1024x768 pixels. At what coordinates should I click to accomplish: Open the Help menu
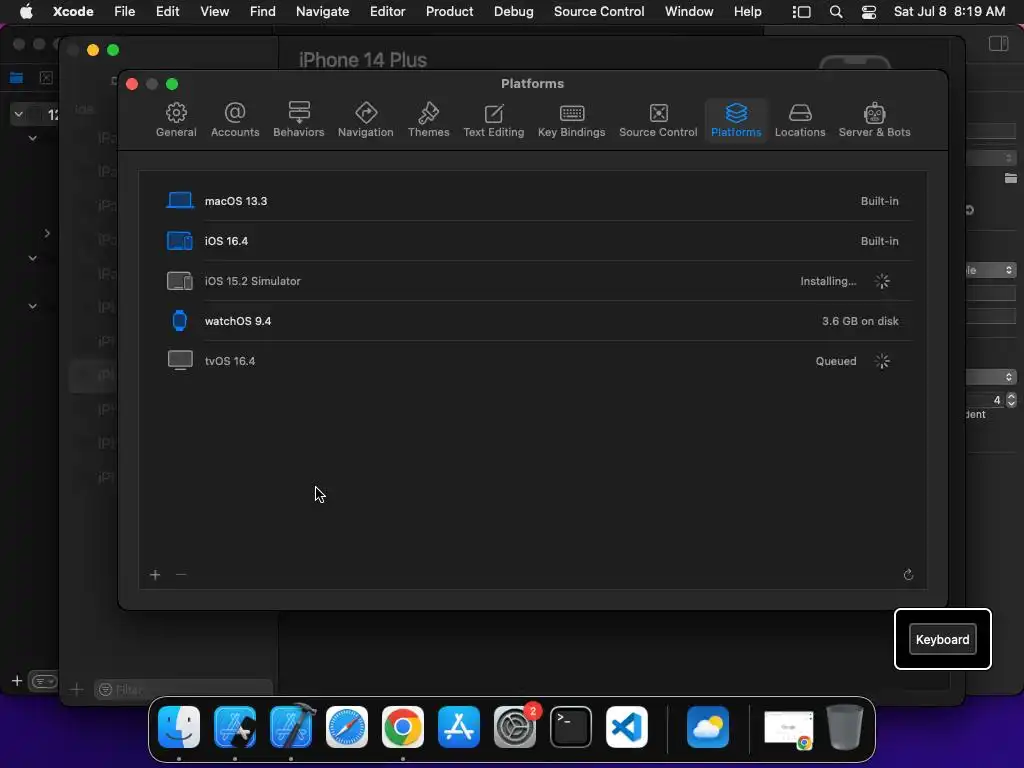pos(747,12)
